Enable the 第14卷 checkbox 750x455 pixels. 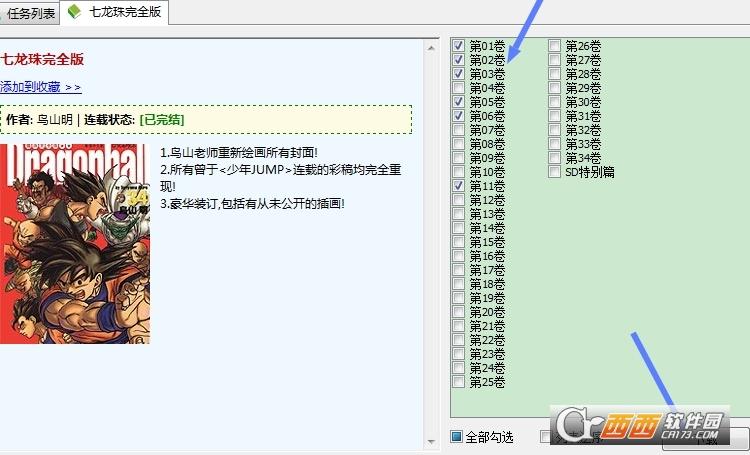point(458,227)
